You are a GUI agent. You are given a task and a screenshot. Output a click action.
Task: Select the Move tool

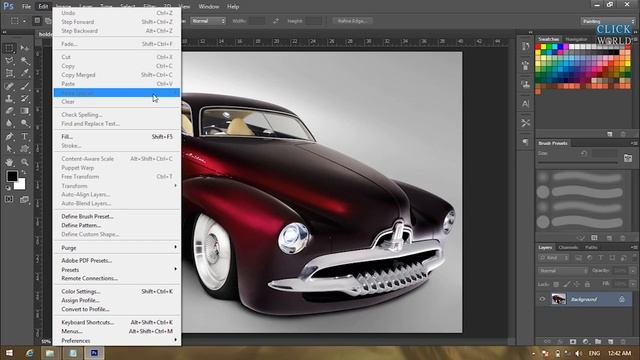coord(25,48)
